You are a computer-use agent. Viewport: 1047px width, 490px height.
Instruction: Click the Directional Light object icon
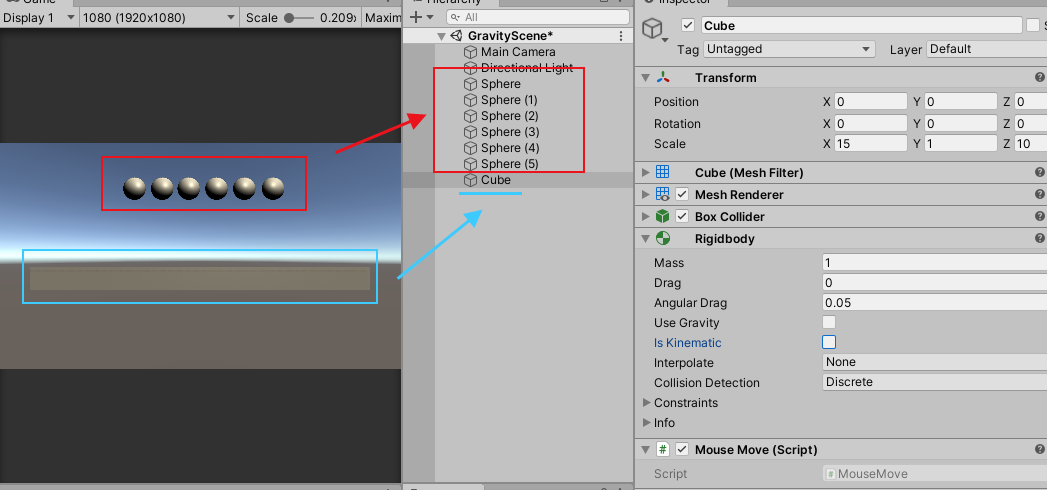pos(470,68)
